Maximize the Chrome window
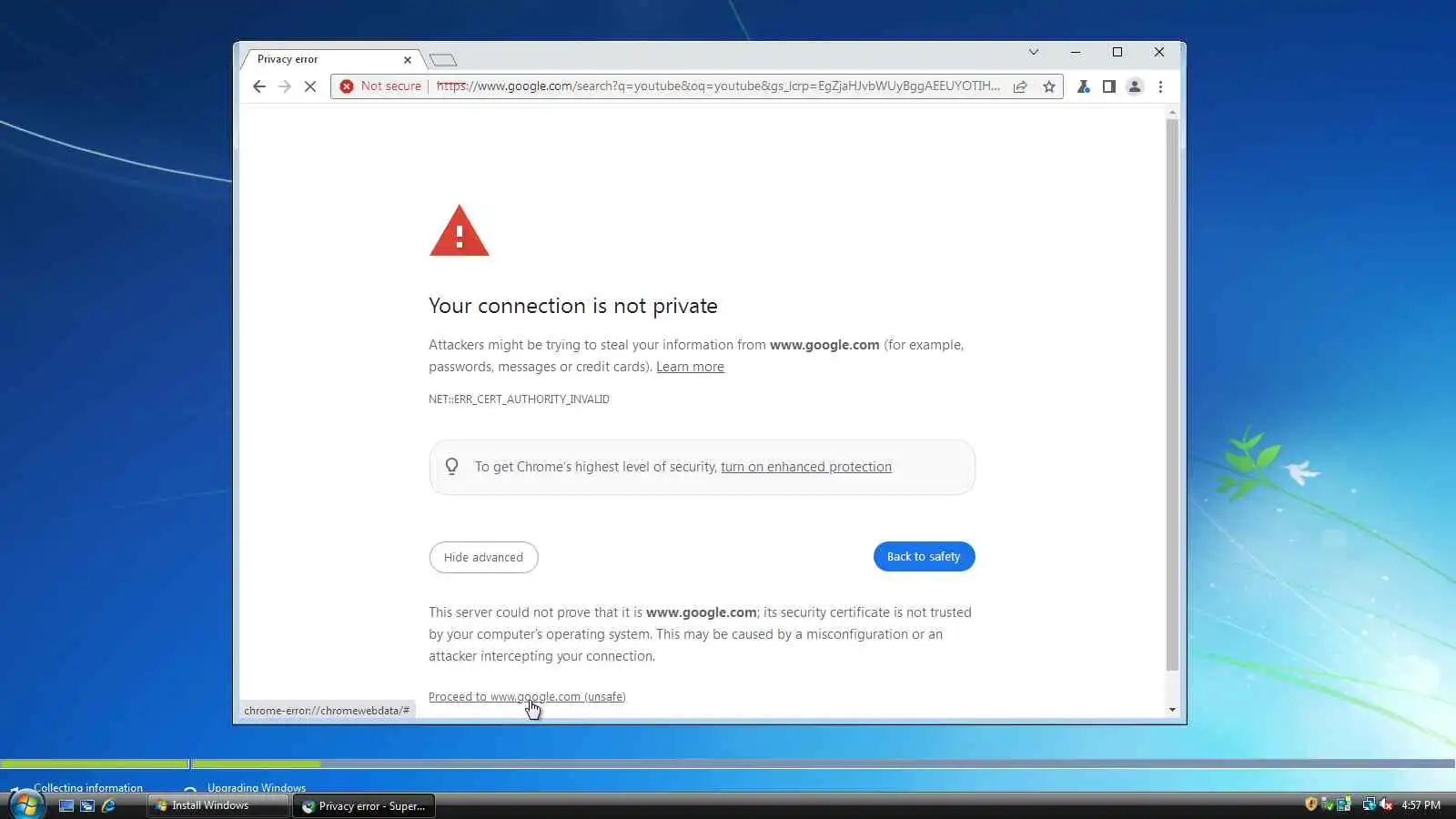1456x819 pixels. 1117,52
